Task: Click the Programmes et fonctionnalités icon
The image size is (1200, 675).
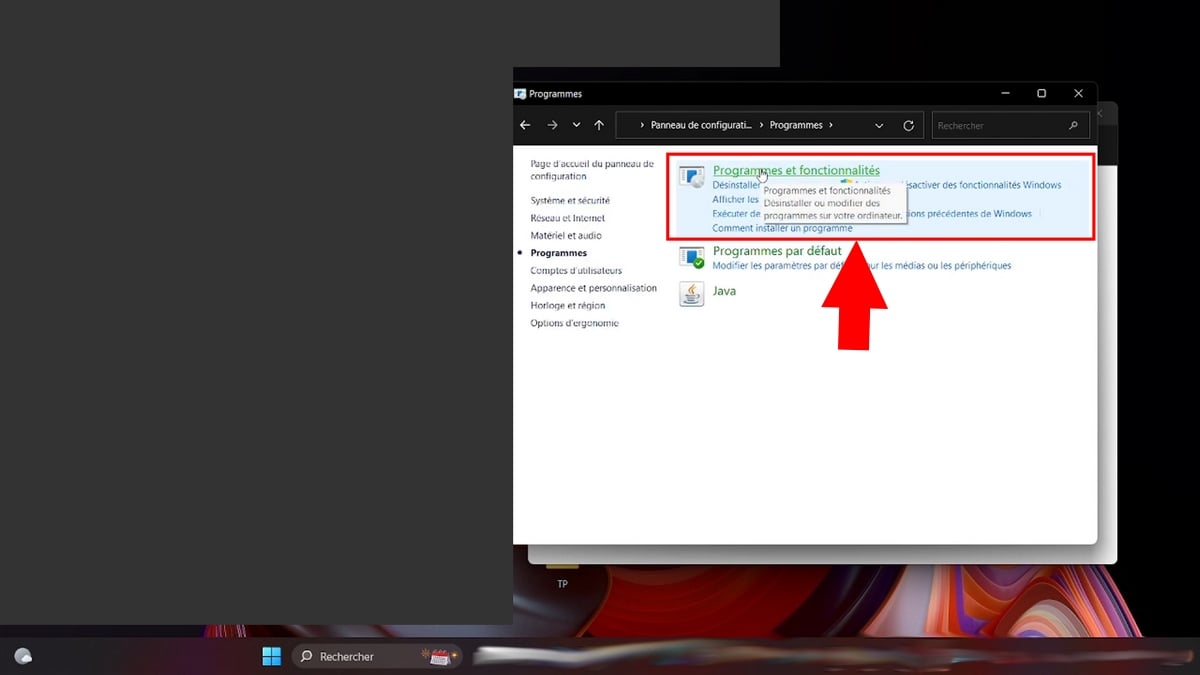Action: pos(692,177)
